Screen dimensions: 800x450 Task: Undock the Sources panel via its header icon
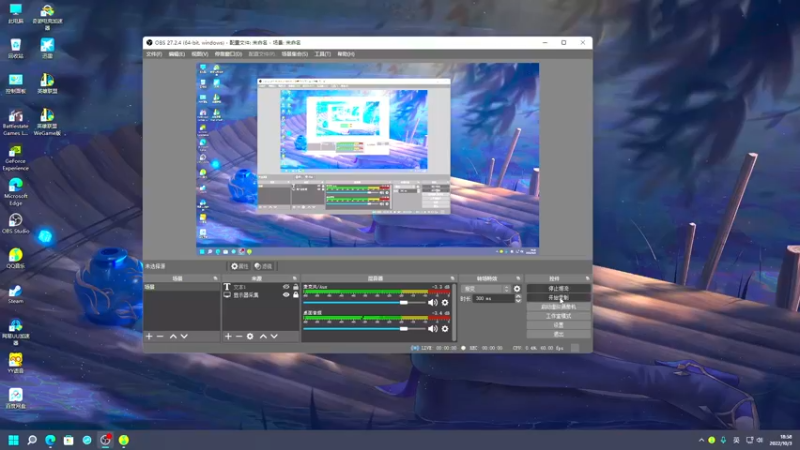pos(295,279)
